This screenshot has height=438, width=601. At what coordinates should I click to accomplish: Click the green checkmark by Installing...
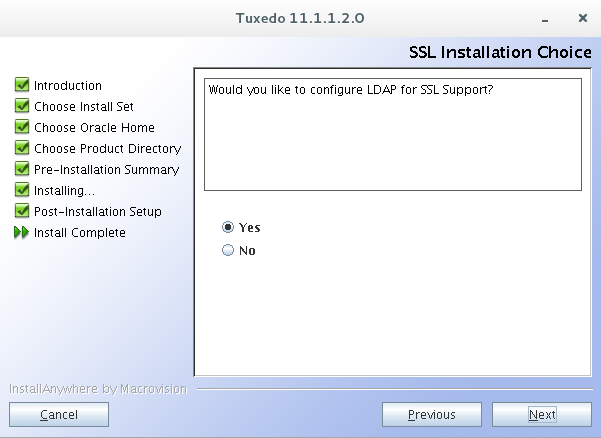(22, 190)
